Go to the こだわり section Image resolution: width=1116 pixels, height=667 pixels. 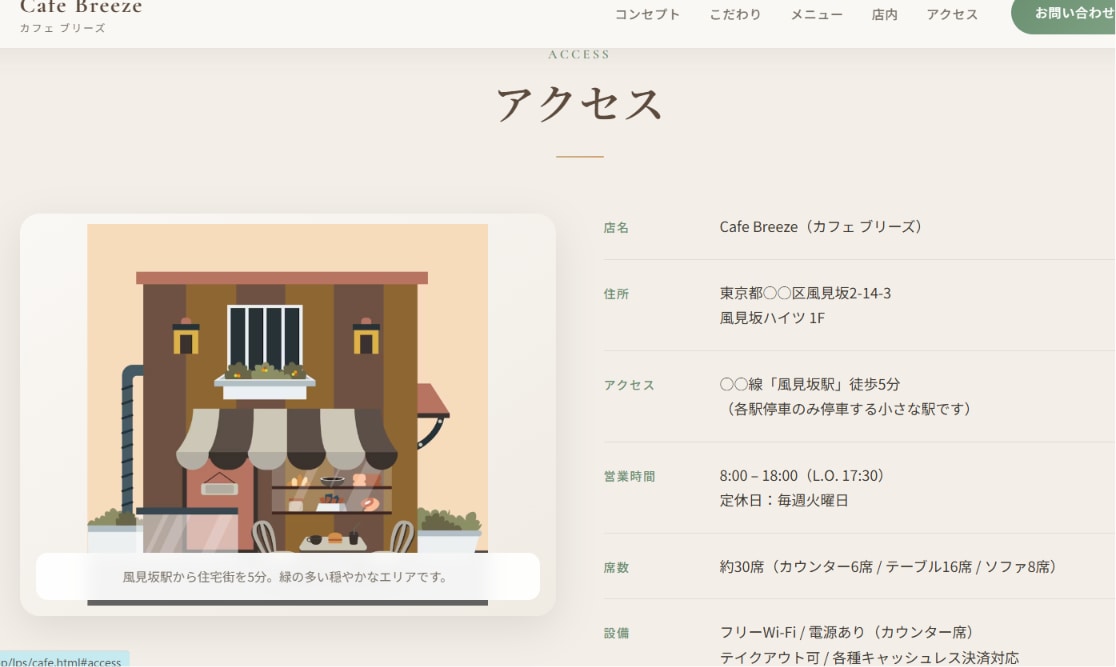click(x=735, y=14)
